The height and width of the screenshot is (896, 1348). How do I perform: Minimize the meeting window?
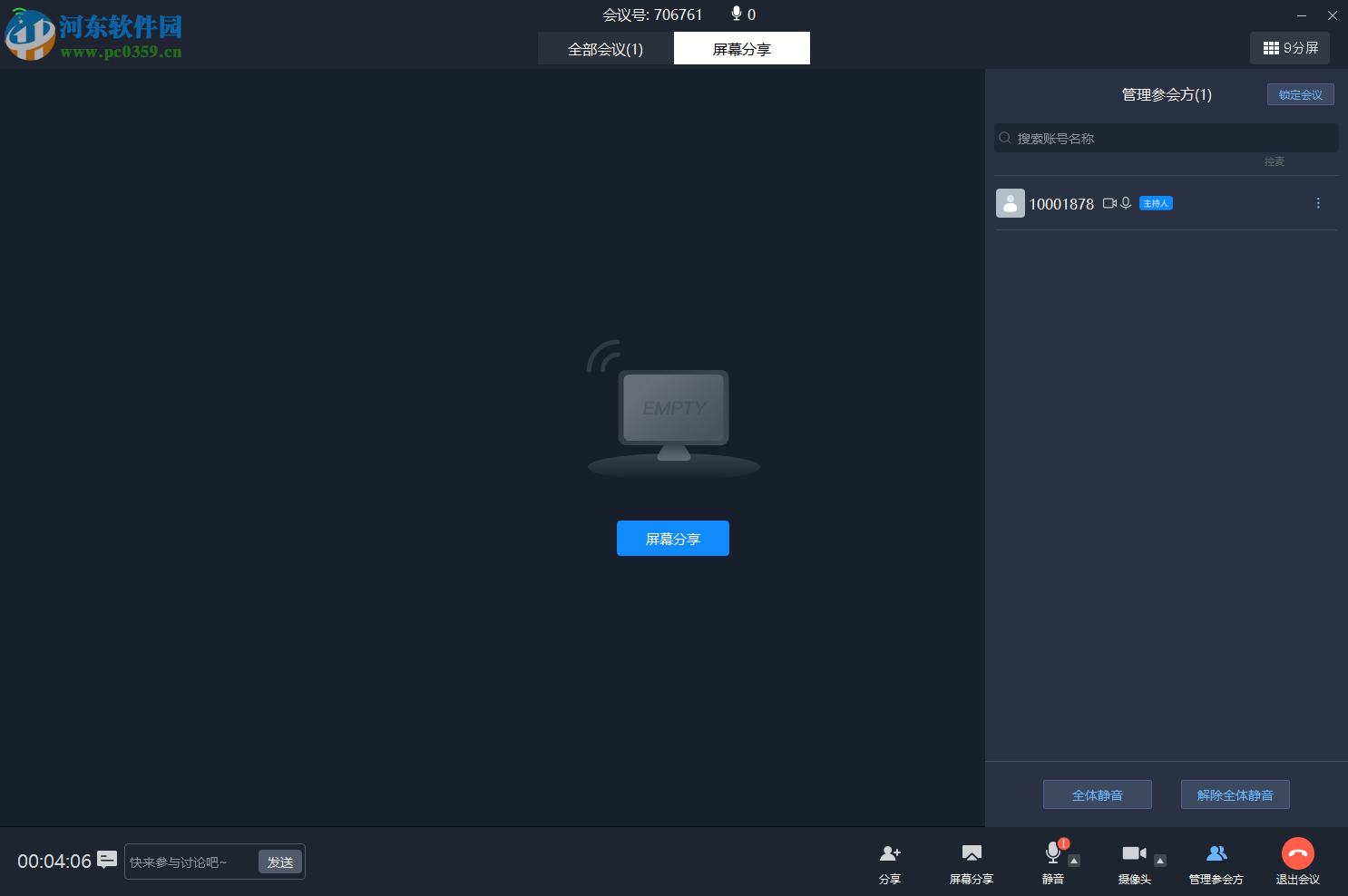(x=1302, y=15)
